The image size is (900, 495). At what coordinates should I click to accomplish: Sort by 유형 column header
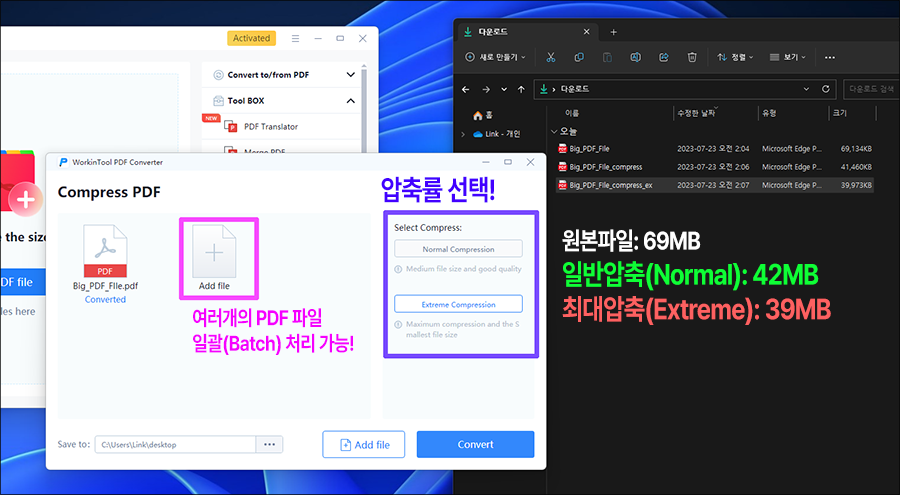point(769,113)
